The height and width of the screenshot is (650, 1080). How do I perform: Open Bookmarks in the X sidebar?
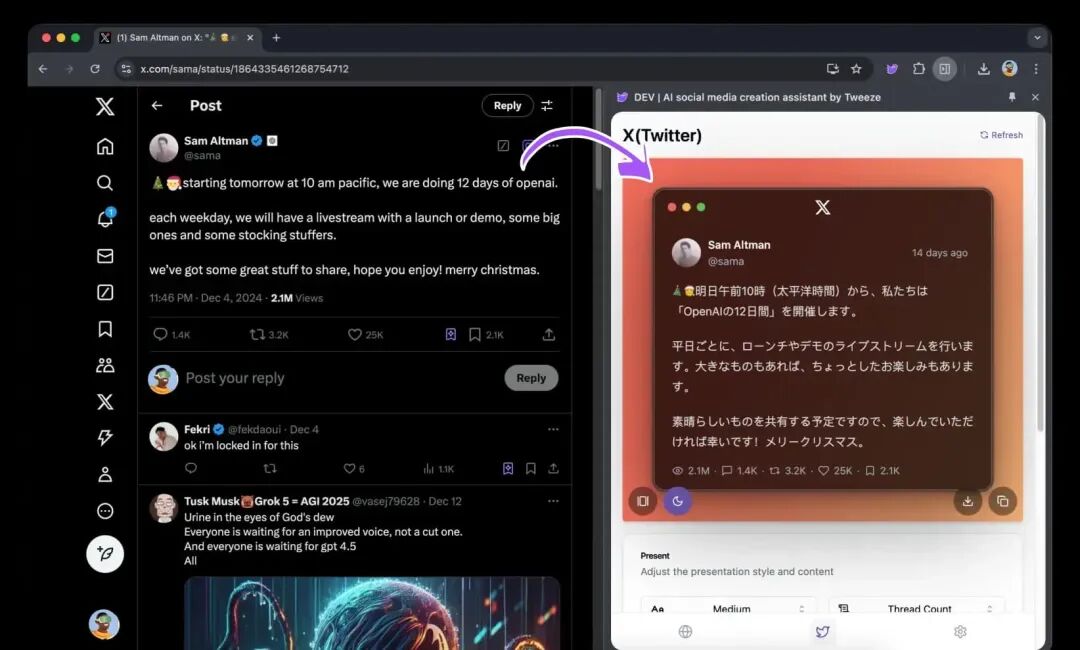105,328
